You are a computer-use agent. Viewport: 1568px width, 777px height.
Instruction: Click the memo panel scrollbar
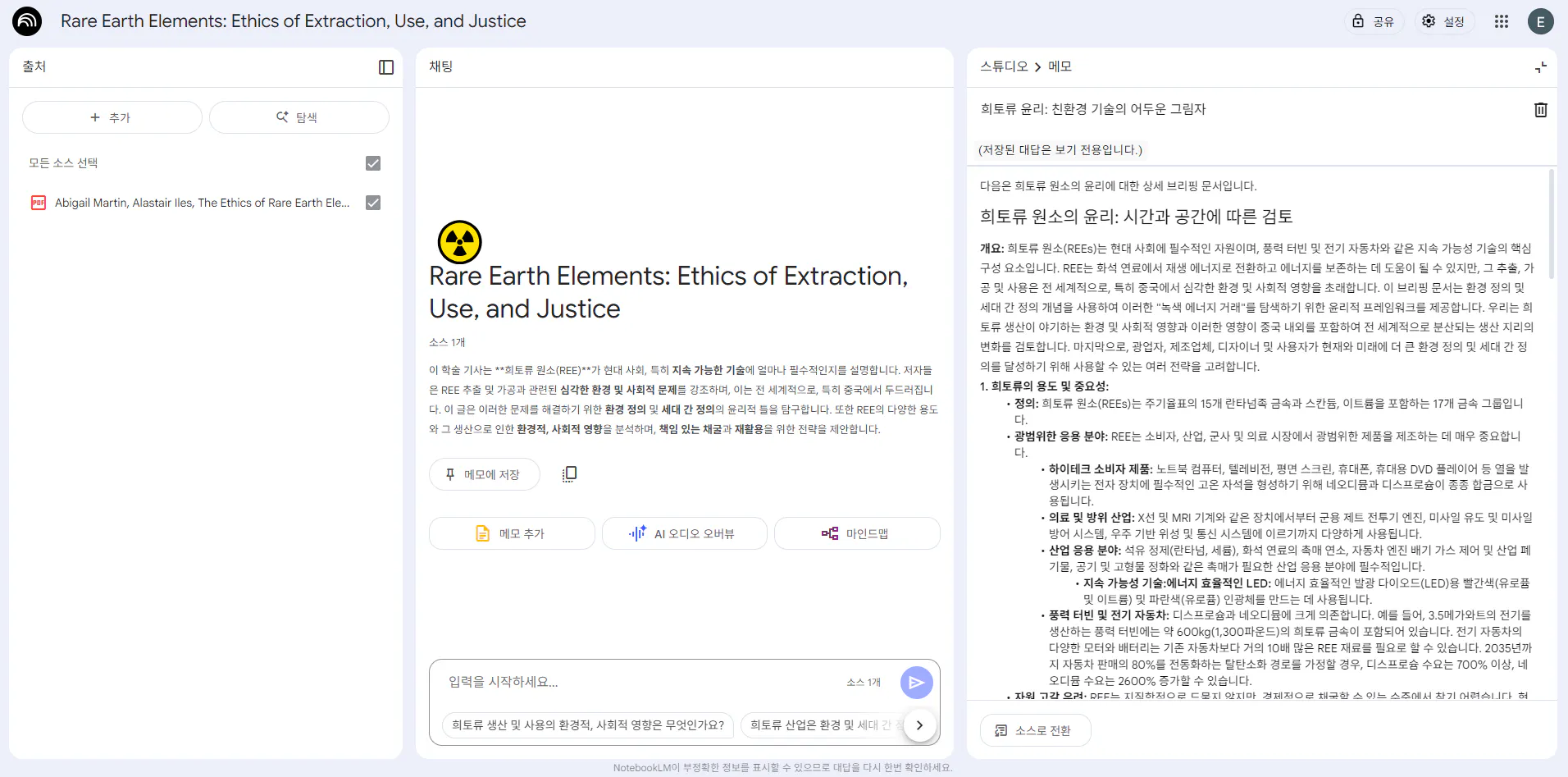[1551, 223]
